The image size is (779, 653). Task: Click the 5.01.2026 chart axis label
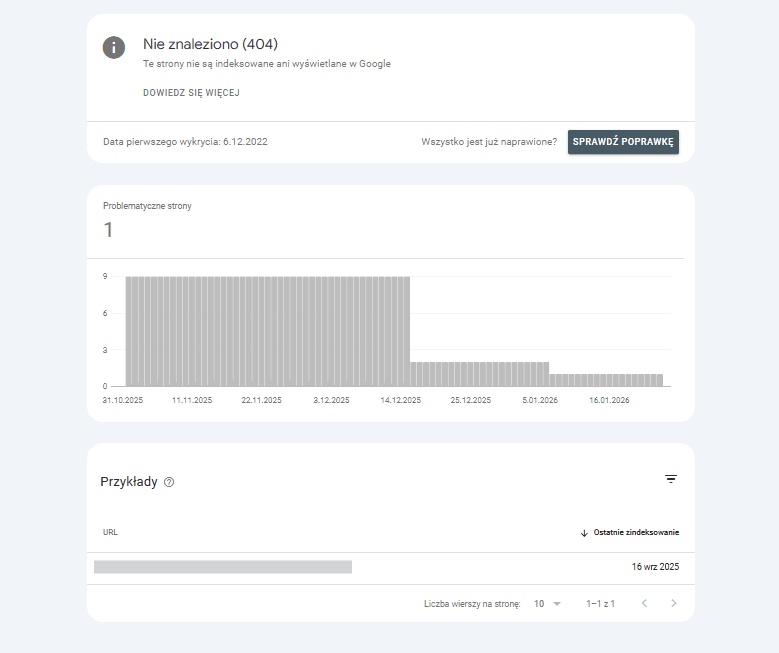(x=540, y=400)
